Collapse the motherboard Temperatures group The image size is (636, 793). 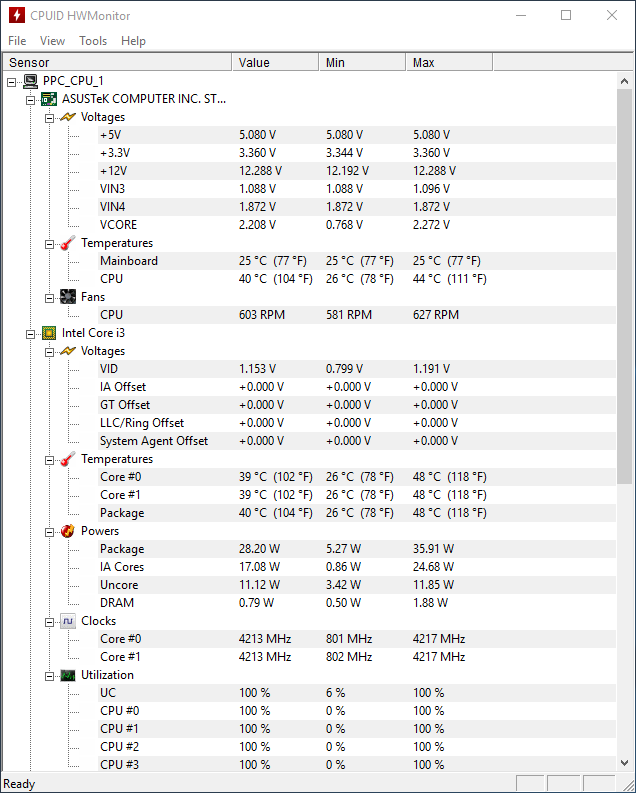[50, 244]
